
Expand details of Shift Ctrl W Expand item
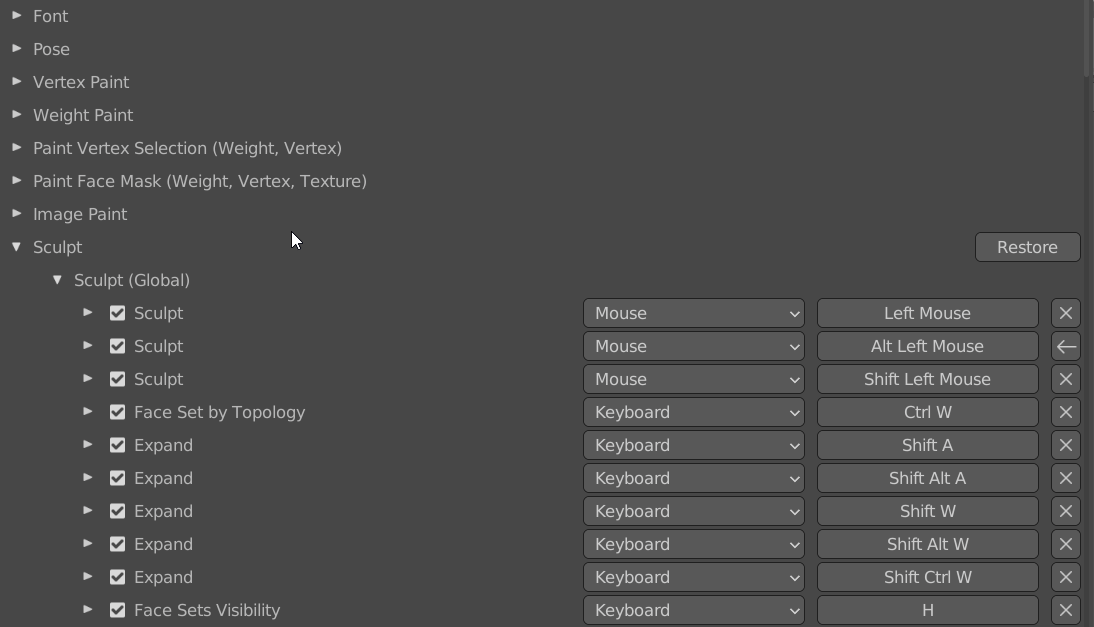(88, 577)
